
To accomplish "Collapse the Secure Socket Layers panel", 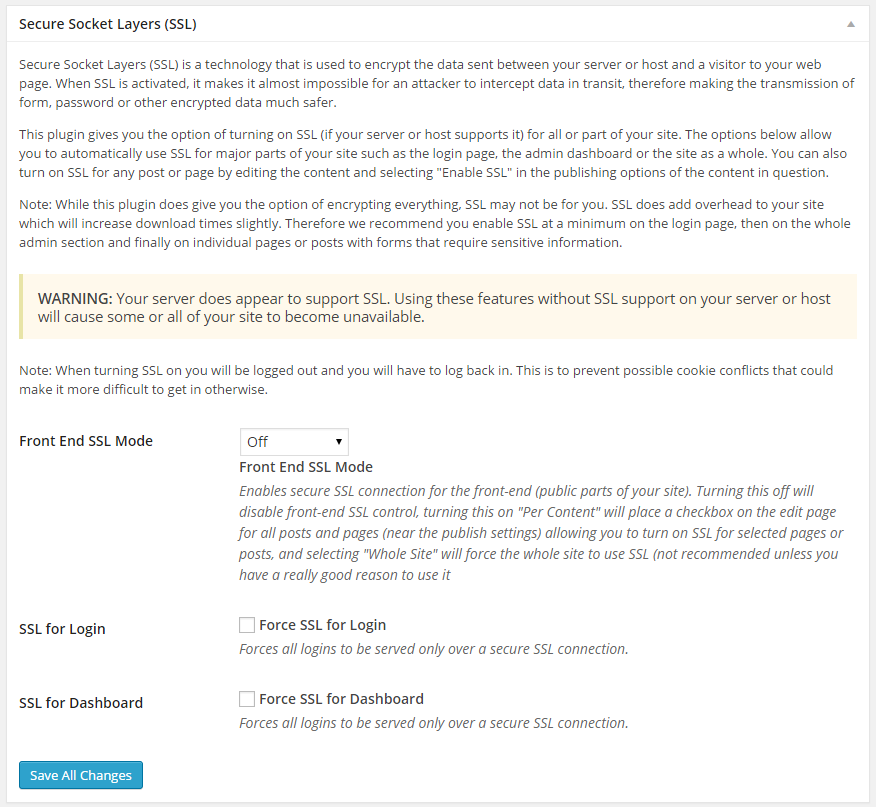I will click(x=852, y=23).
